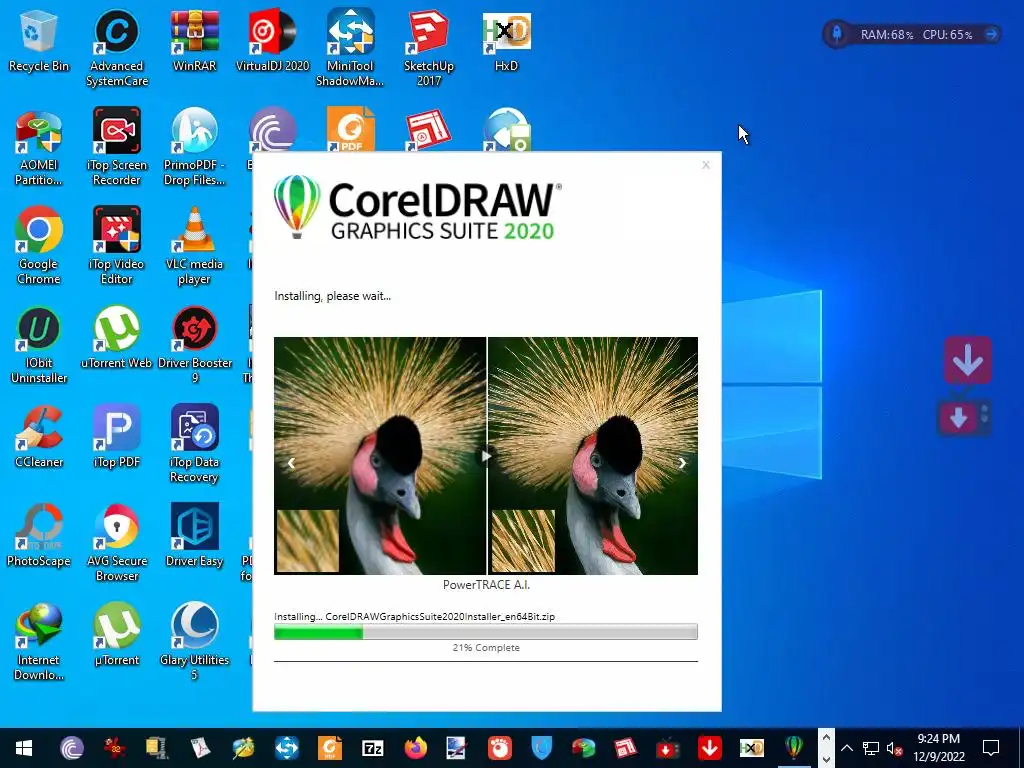This screenshot has width=1024, height=768.
Task: Play the PowerTRACE A.I. slideshow
Action: (x=486, y=456)
